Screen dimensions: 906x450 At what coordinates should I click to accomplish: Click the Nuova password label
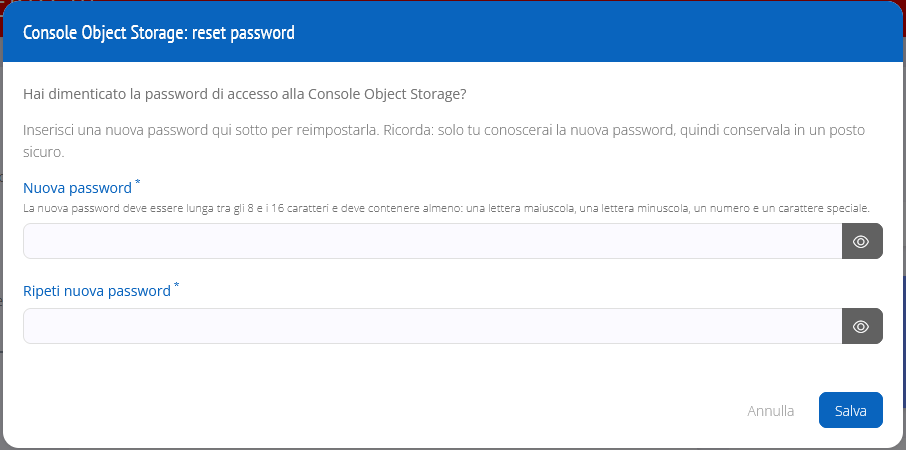[77, 188]
